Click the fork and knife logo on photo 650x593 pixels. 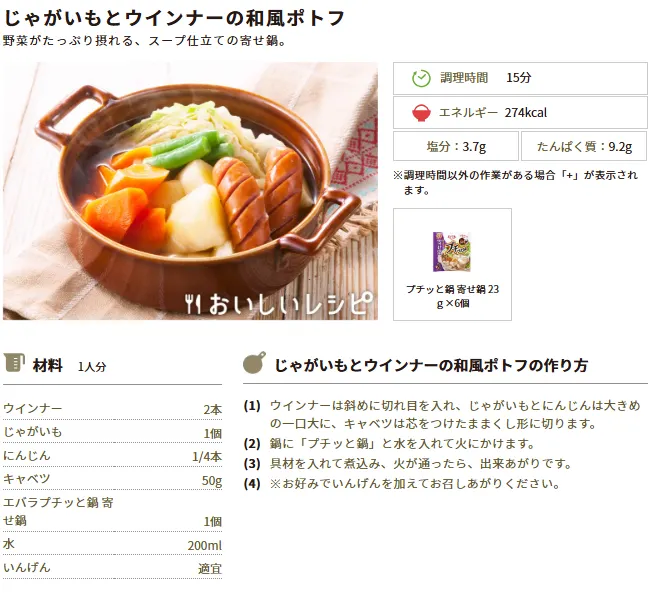point(193,304)
